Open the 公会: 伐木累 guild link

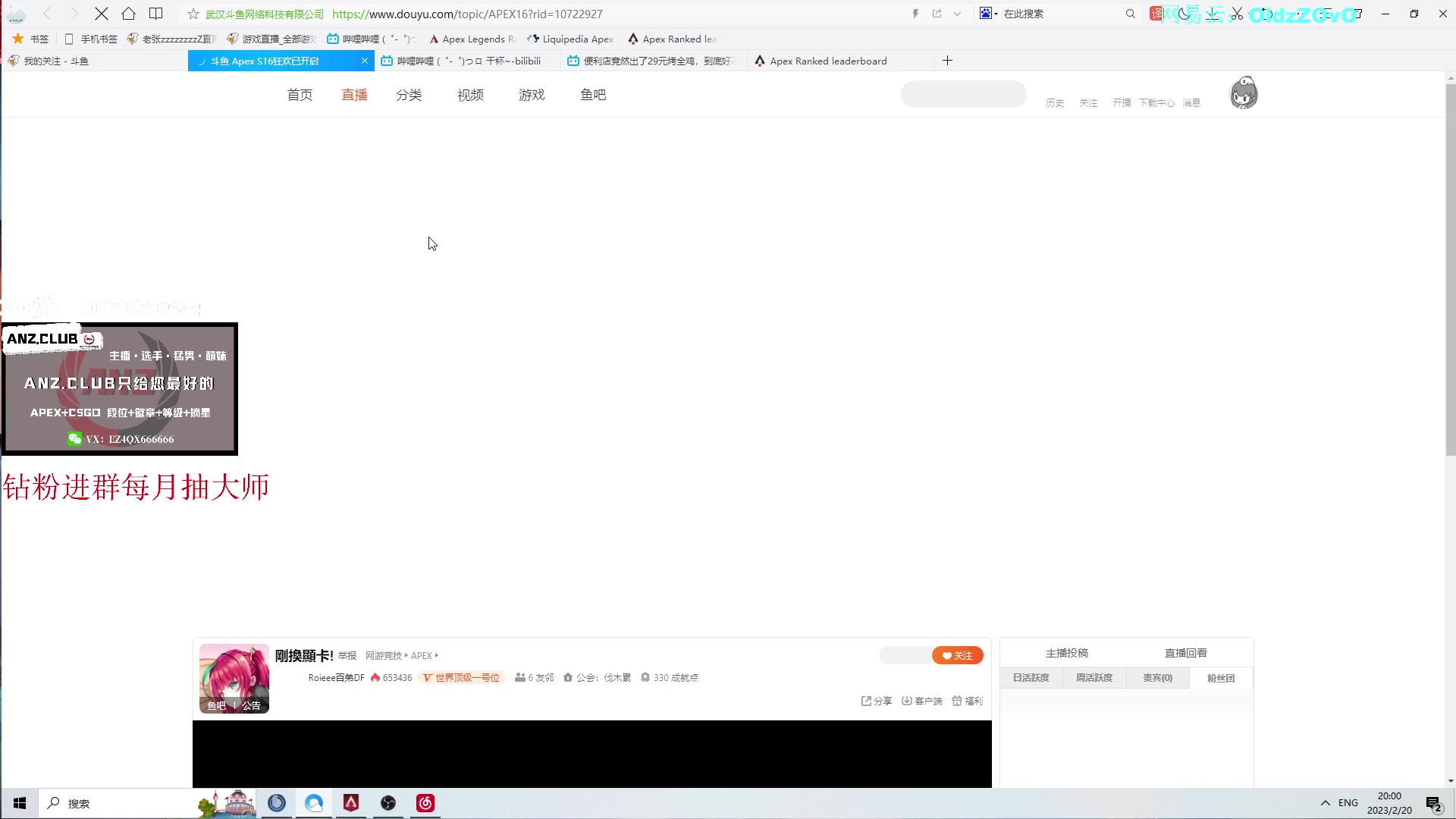tap(597, 678)
